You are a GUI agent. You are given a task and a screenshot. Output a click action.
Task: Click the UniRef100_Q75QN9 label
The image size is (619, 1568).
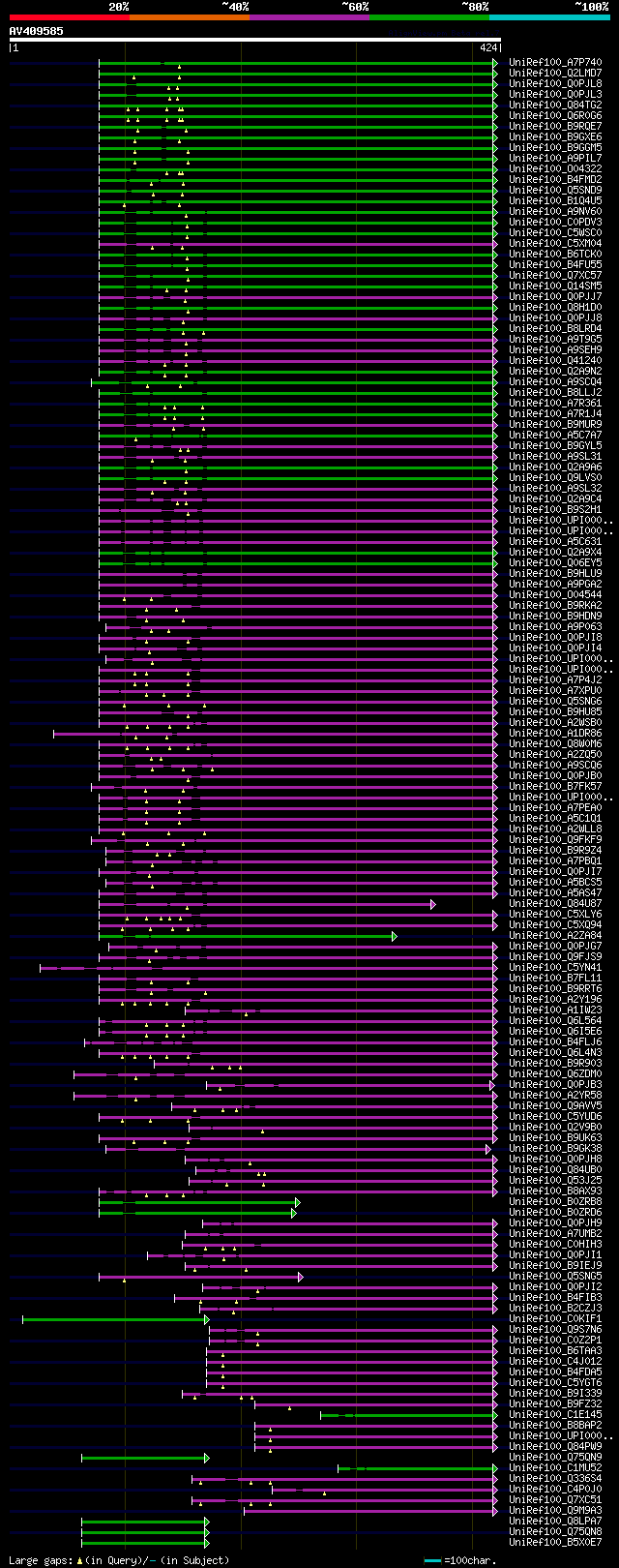coord(555,1457)
